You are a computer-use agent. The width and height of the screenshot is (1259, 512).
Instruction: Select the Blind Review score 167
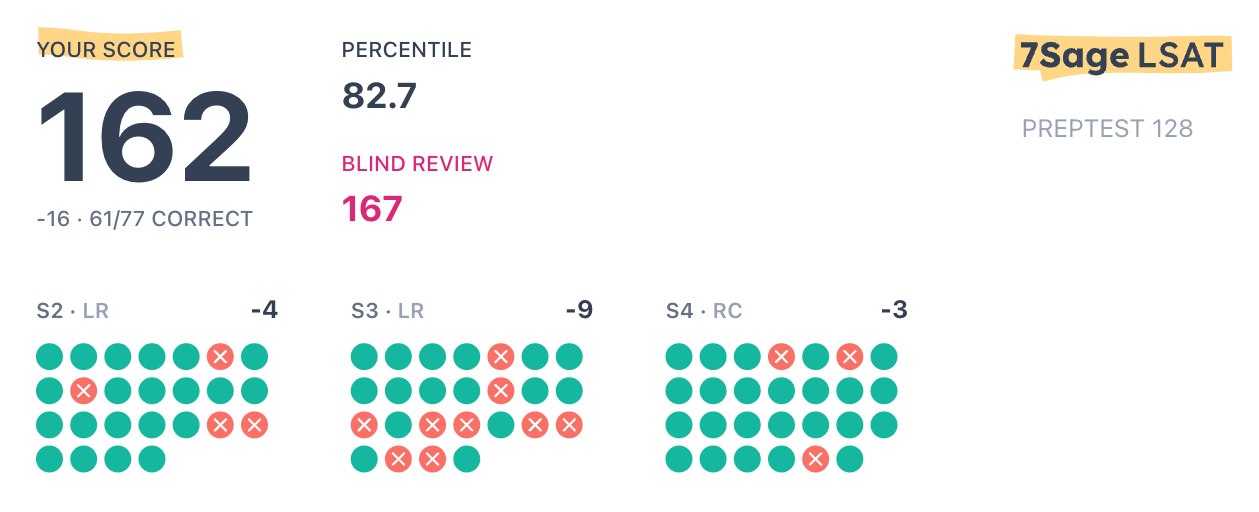[x=372, y=209]
